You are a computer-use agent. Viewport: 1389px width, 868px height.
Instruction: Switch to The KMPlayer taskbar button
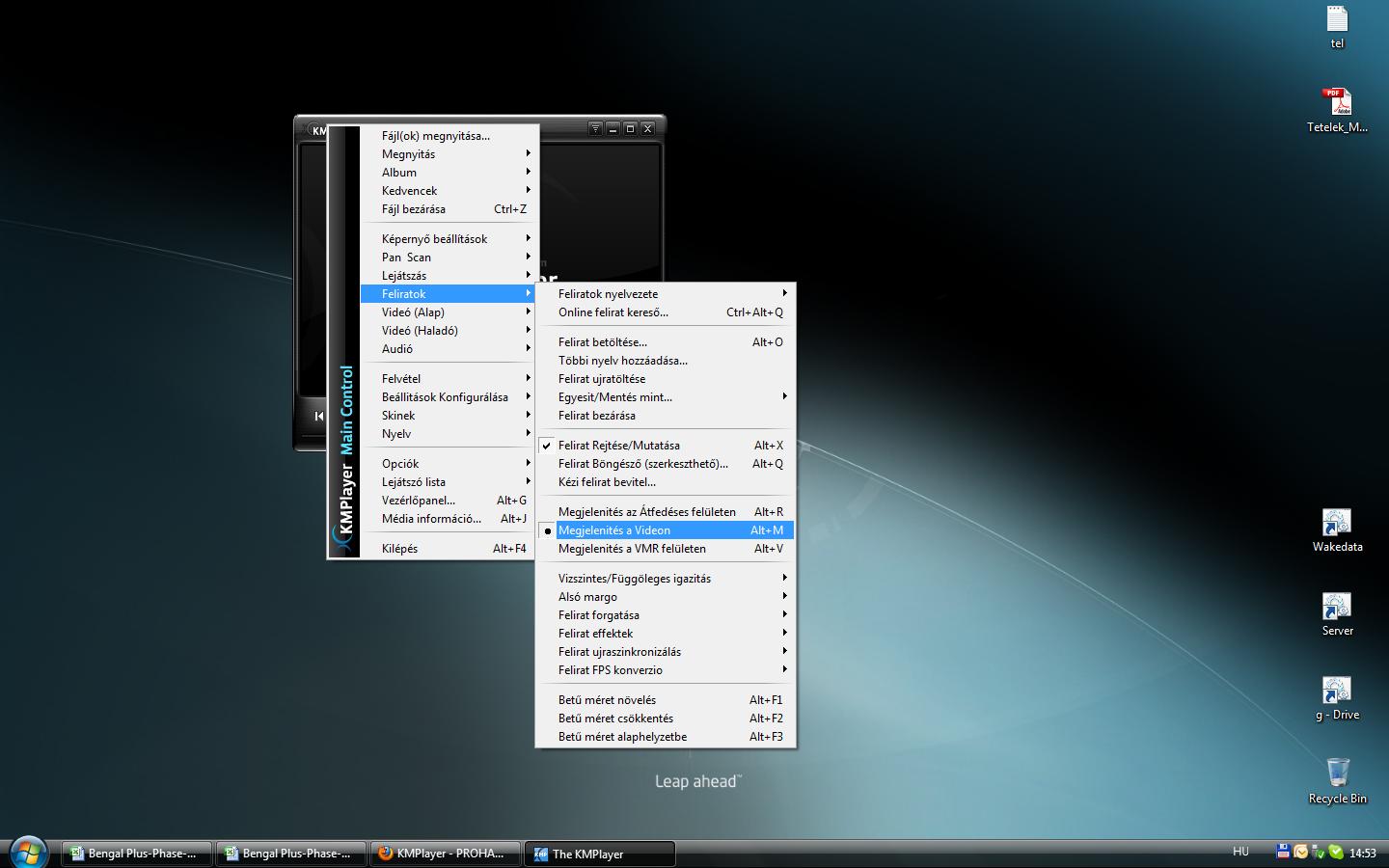(600, 854)
